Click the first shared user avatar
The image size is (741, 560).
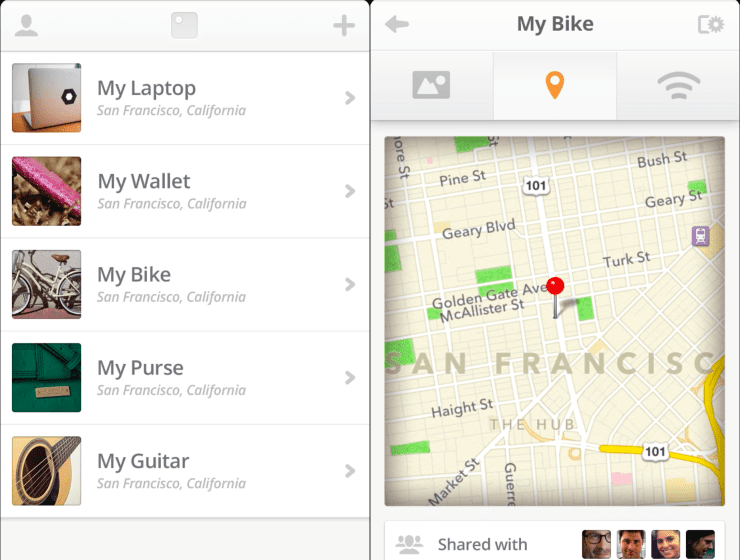pos(597,544)
